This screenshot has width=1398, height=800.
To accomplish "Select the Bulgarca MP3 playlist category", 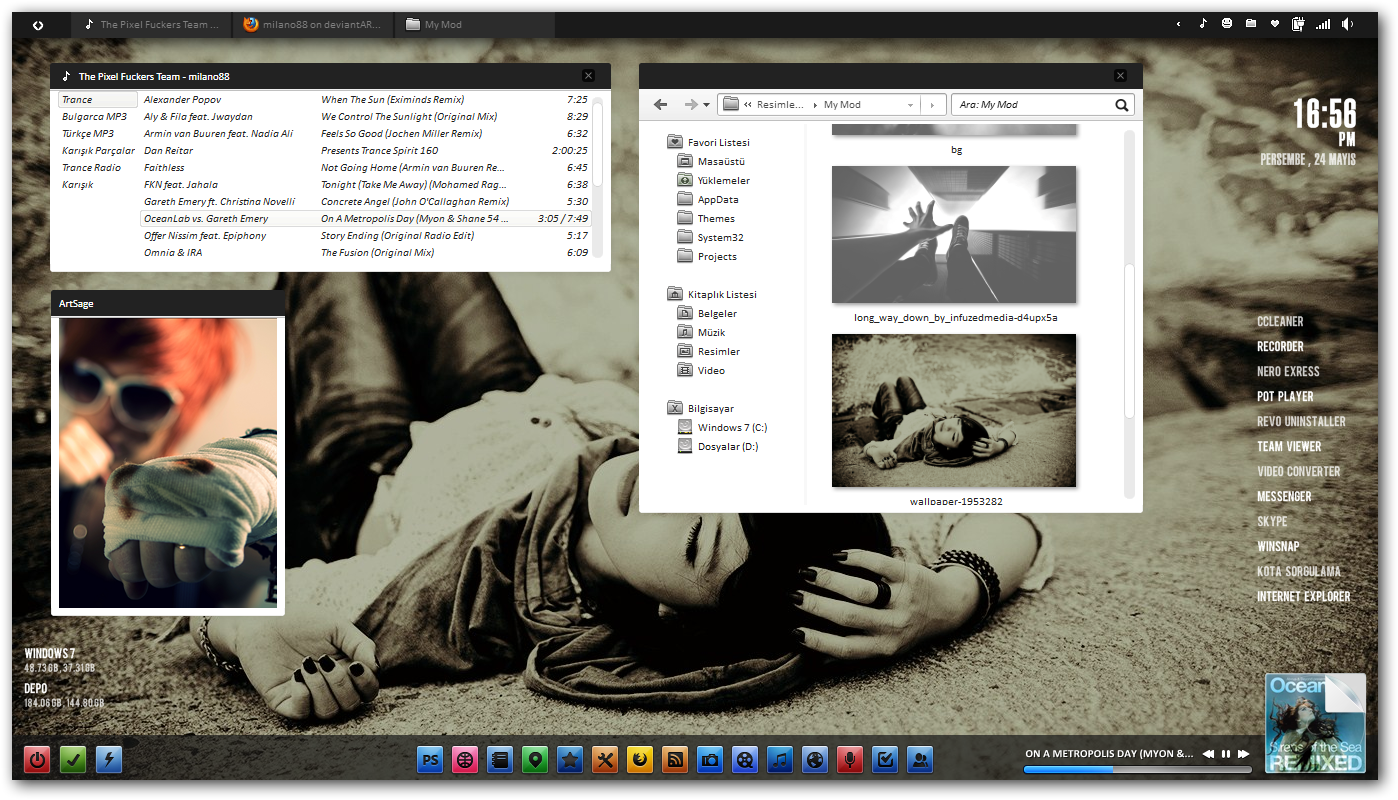I will [94, 117].
